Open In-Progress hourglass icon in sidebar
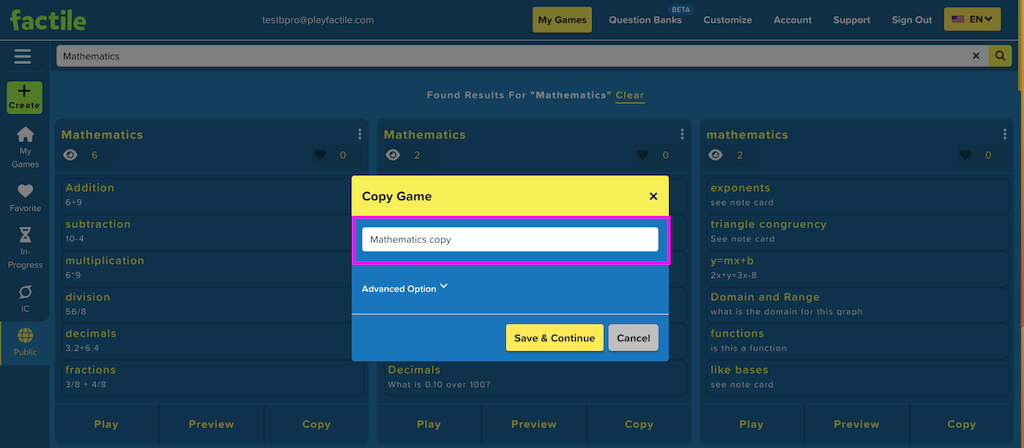 tap(25, 234)
